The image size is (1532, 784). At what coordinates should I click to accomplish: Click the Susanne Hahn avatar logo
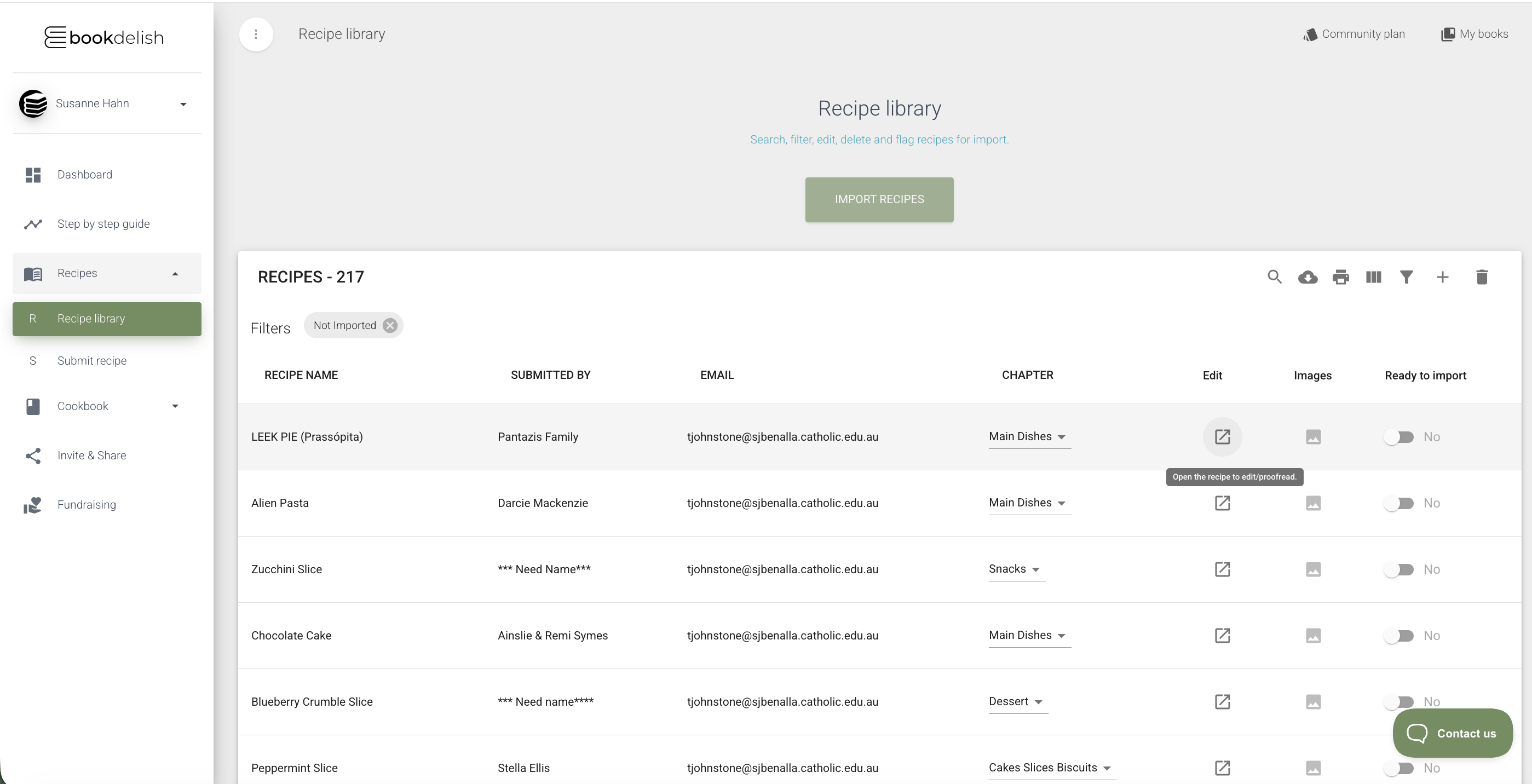[x=33, y=103]
